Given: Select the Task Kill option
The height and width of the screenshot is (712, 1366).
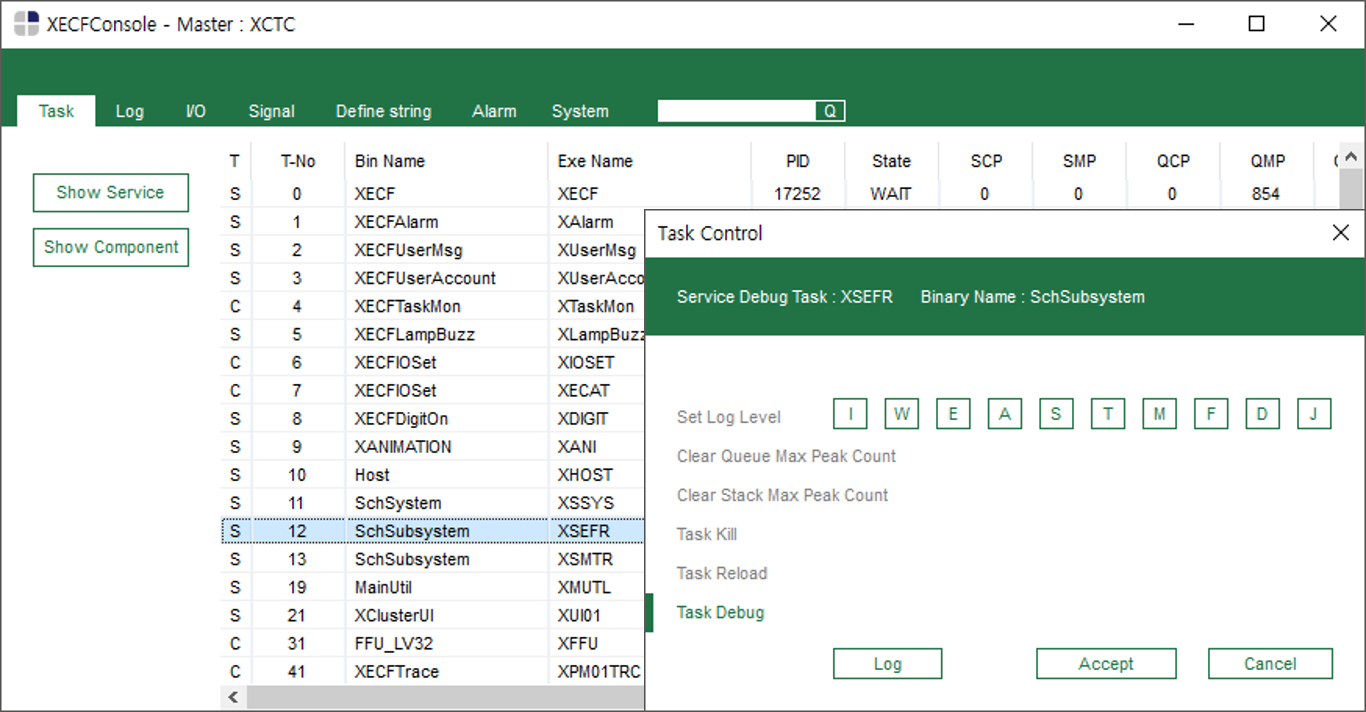Looking at the screenshot, I should 707,534.
